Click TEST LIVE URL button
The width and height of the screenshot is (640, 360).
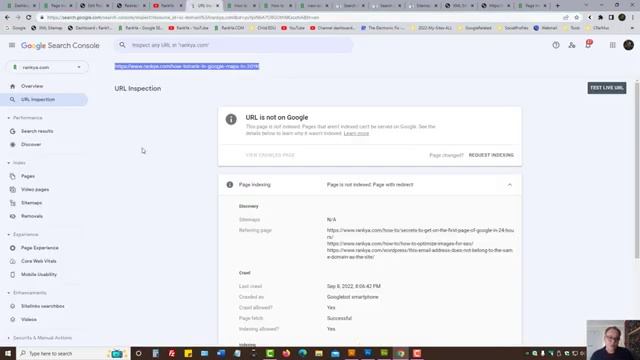click(607, 88)
